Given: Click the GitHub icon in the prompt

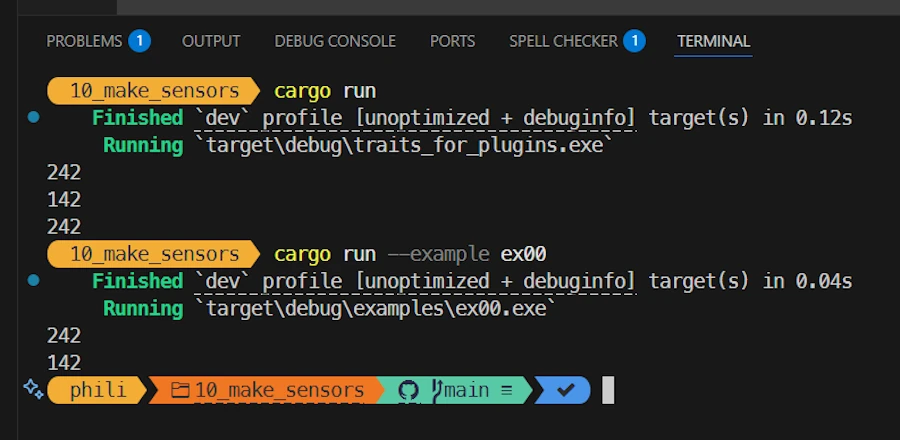Looking at the screenshot, I should pos(408,390).
